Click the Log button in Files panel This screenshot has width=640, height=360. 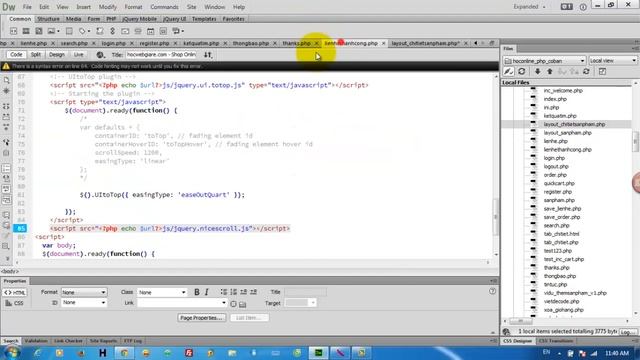[x=628, y=332]
